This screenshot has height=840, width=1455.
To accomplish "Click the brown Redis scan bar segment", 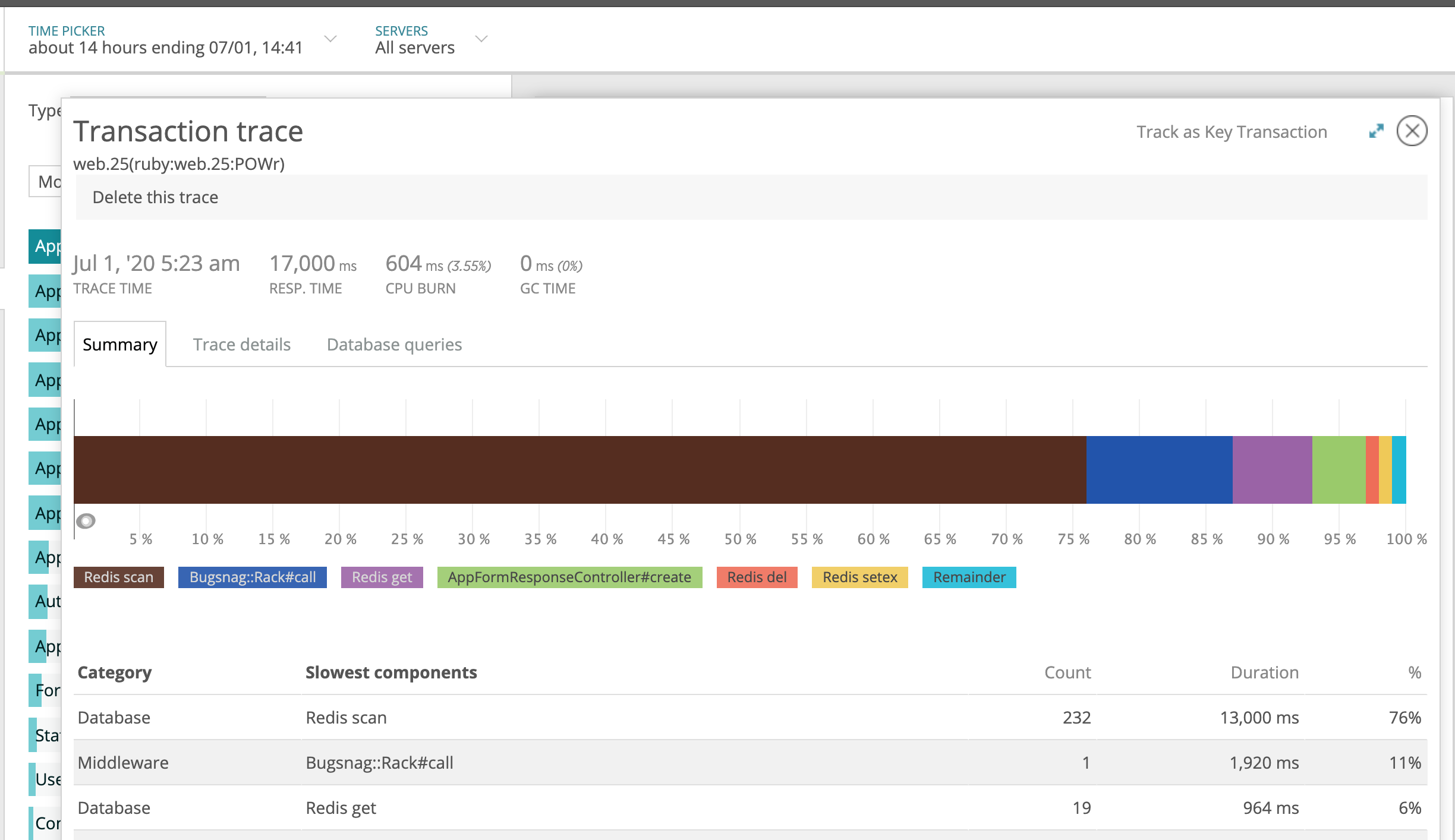I will (x=580, y=470).
